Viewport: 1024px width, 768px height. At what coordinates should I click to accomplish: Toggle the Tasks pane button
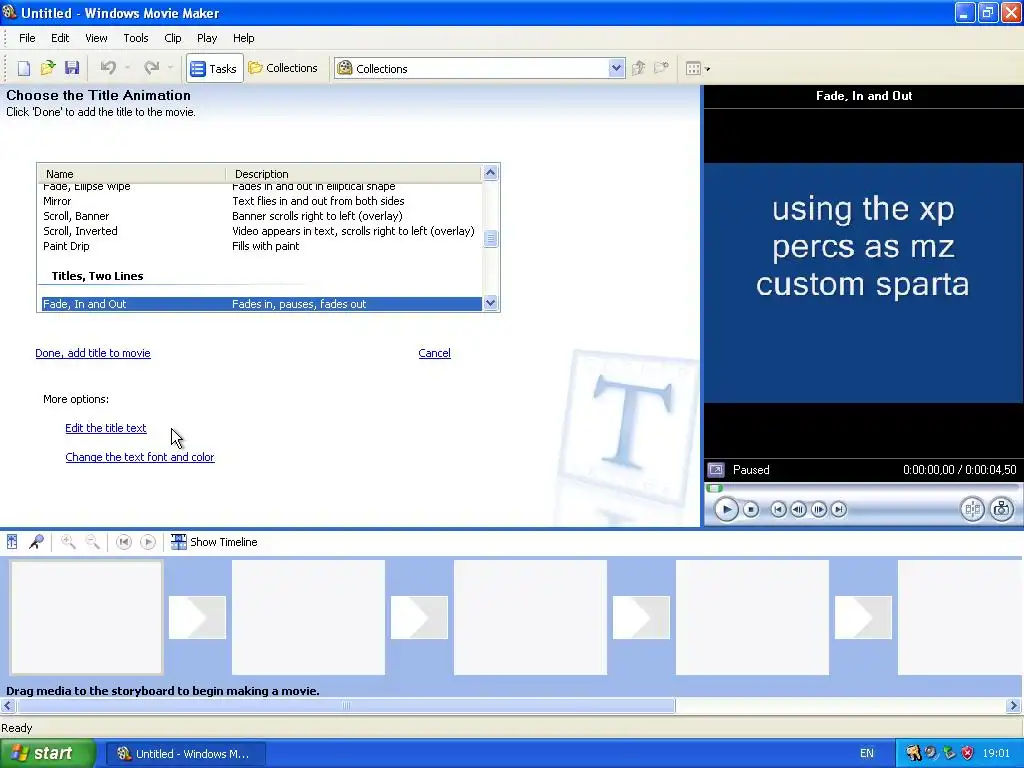tap(214, 68)
